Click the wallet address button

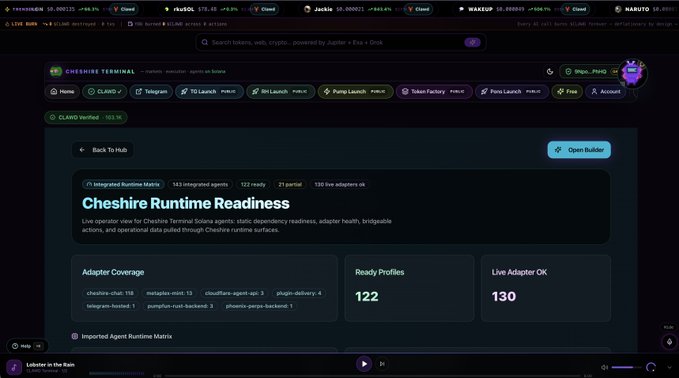[590, 71]
